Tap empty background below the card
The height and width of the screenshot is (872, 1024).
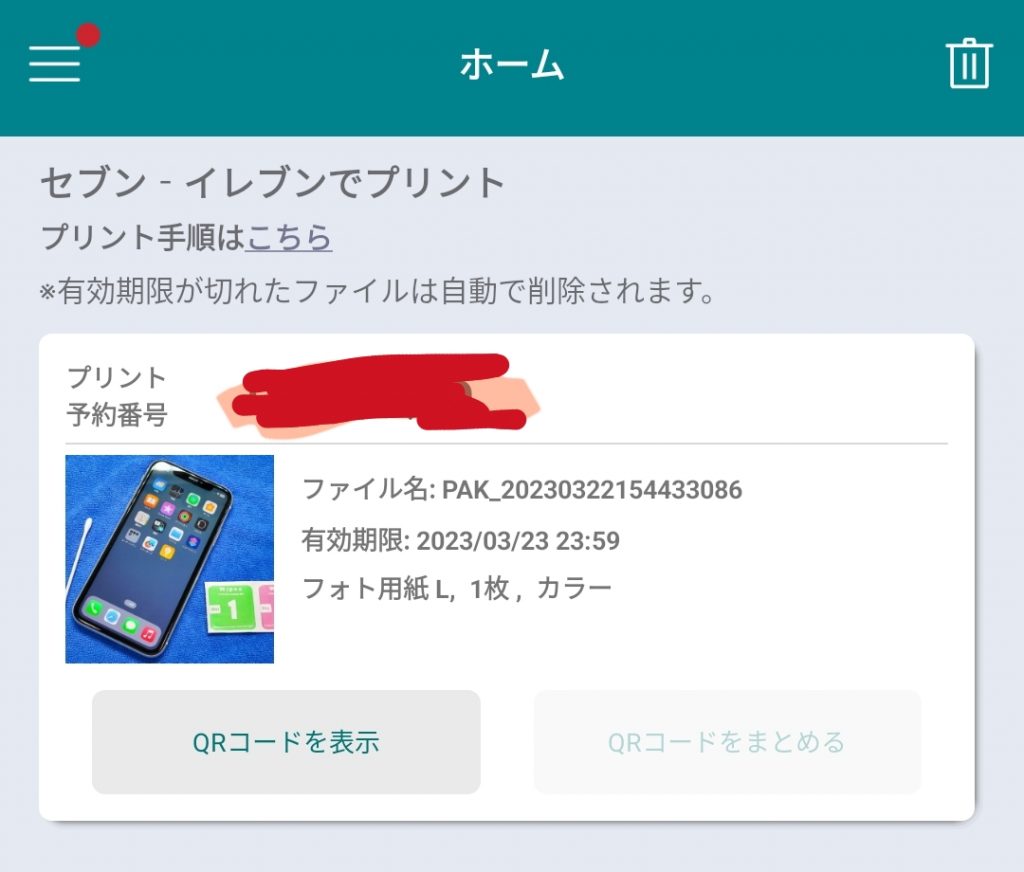pos(512,848)
